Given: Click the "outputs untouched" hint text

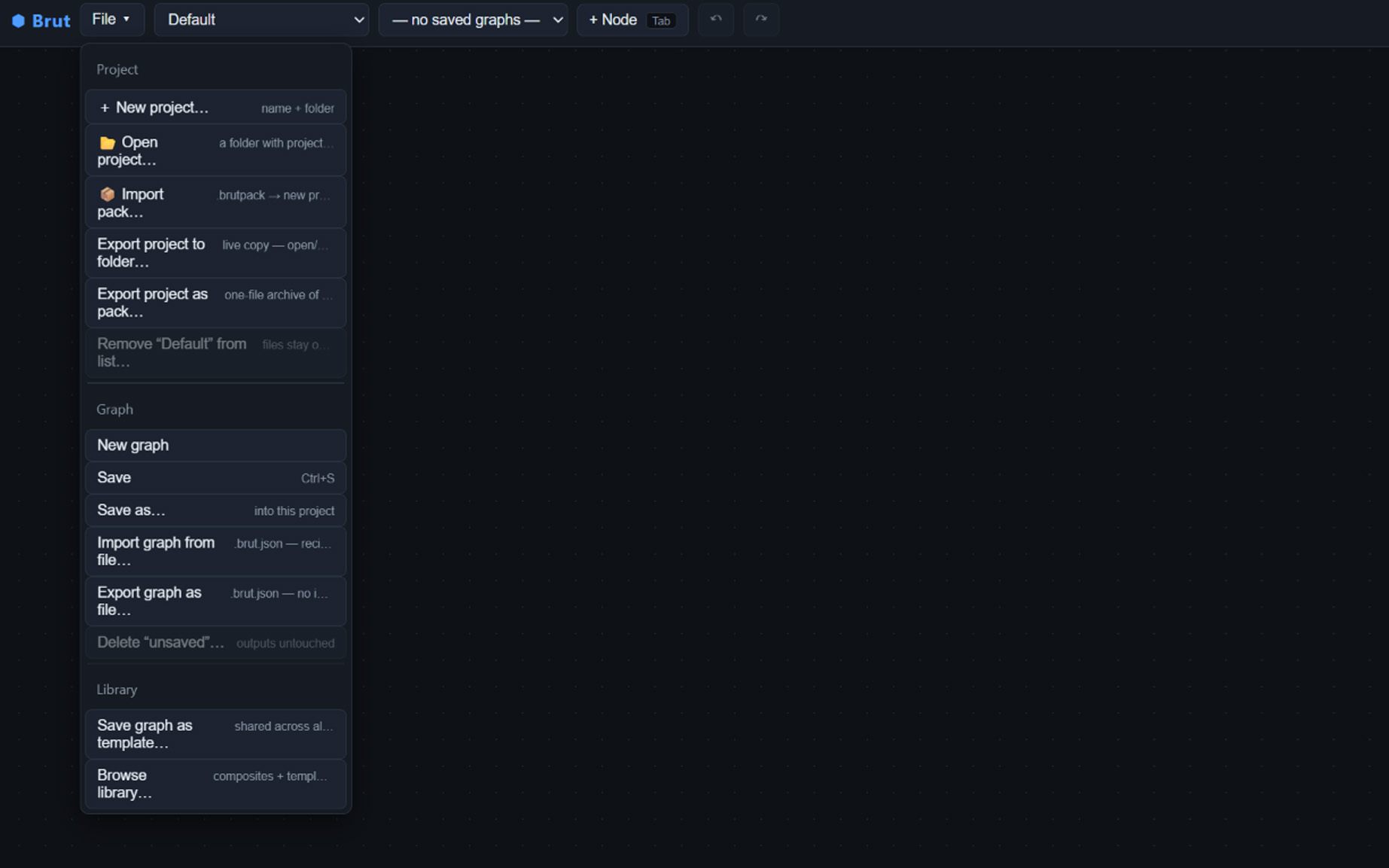Looking at the screenshot, I should (285, 643).
